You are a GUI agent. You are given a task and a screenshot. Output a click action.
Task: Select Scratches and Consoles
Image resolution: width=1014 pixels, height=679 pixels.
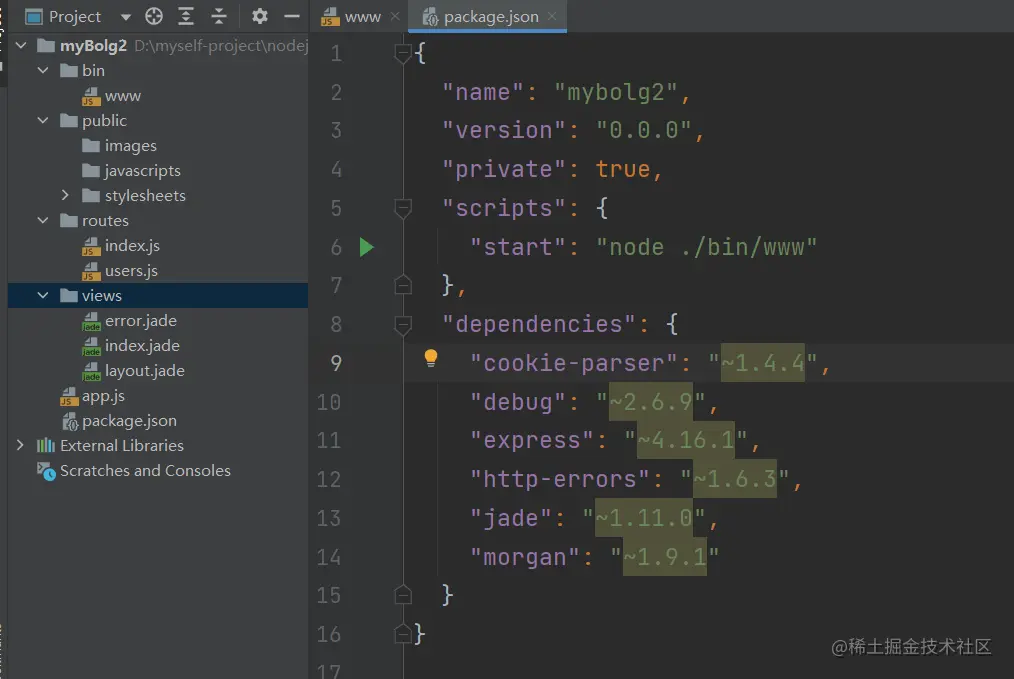(x=146, y=471)
